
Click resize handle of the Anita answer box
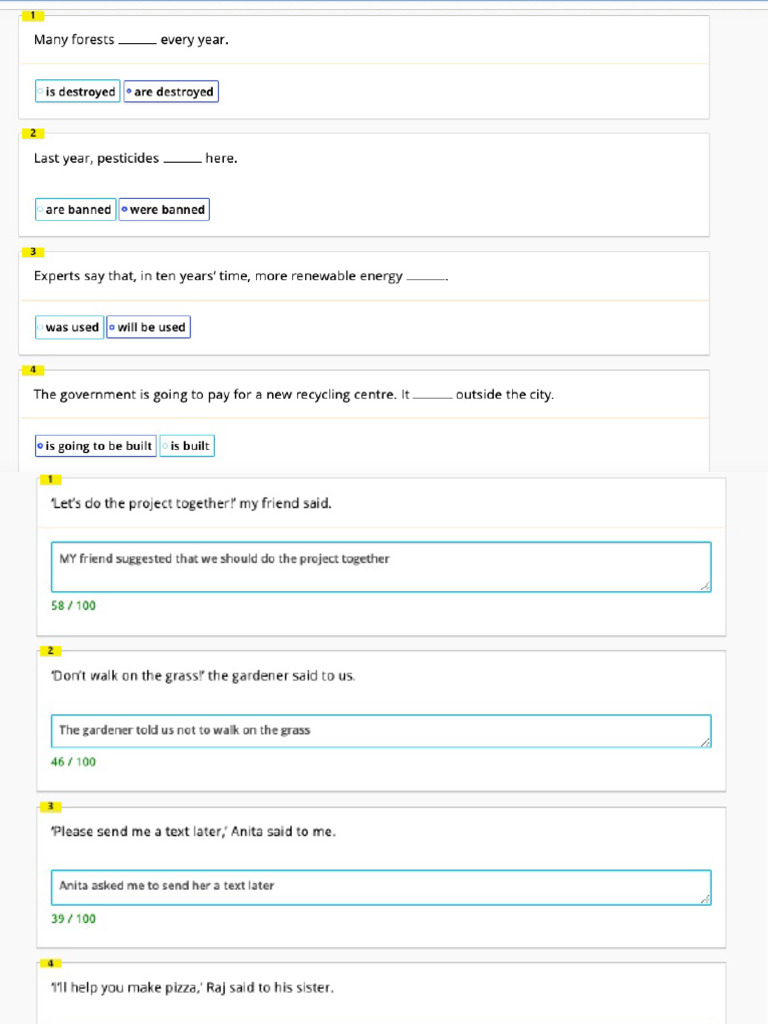click(706, 899)
